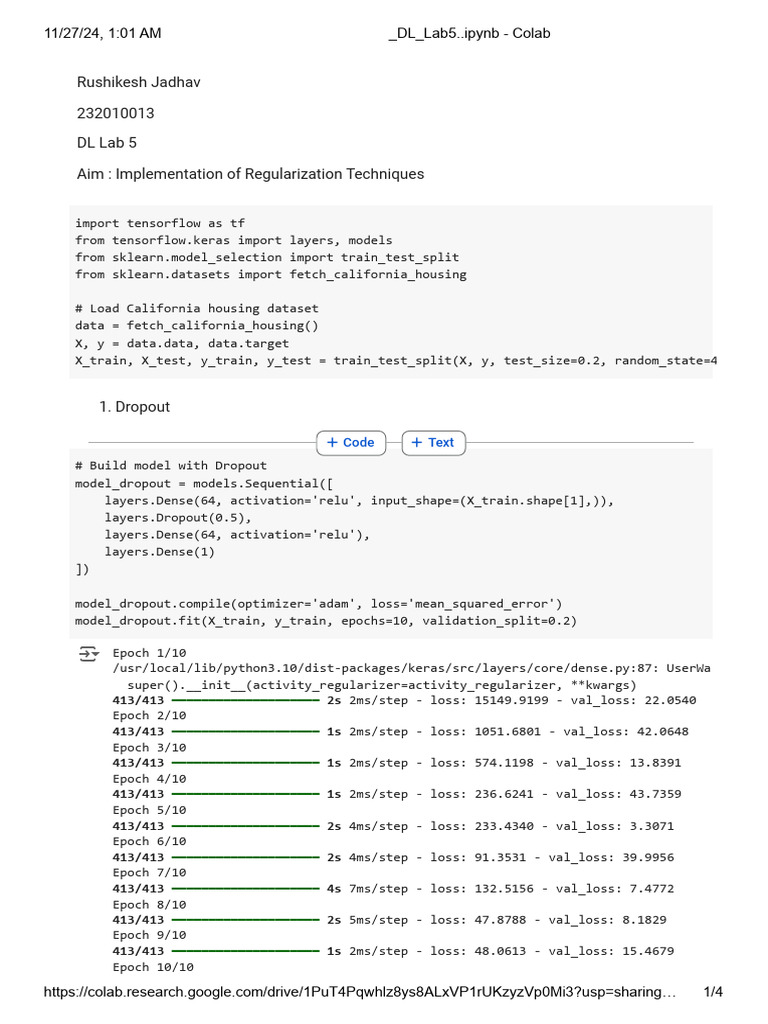Click the val_loss: 42.0648 value

[x=626, y=732]
